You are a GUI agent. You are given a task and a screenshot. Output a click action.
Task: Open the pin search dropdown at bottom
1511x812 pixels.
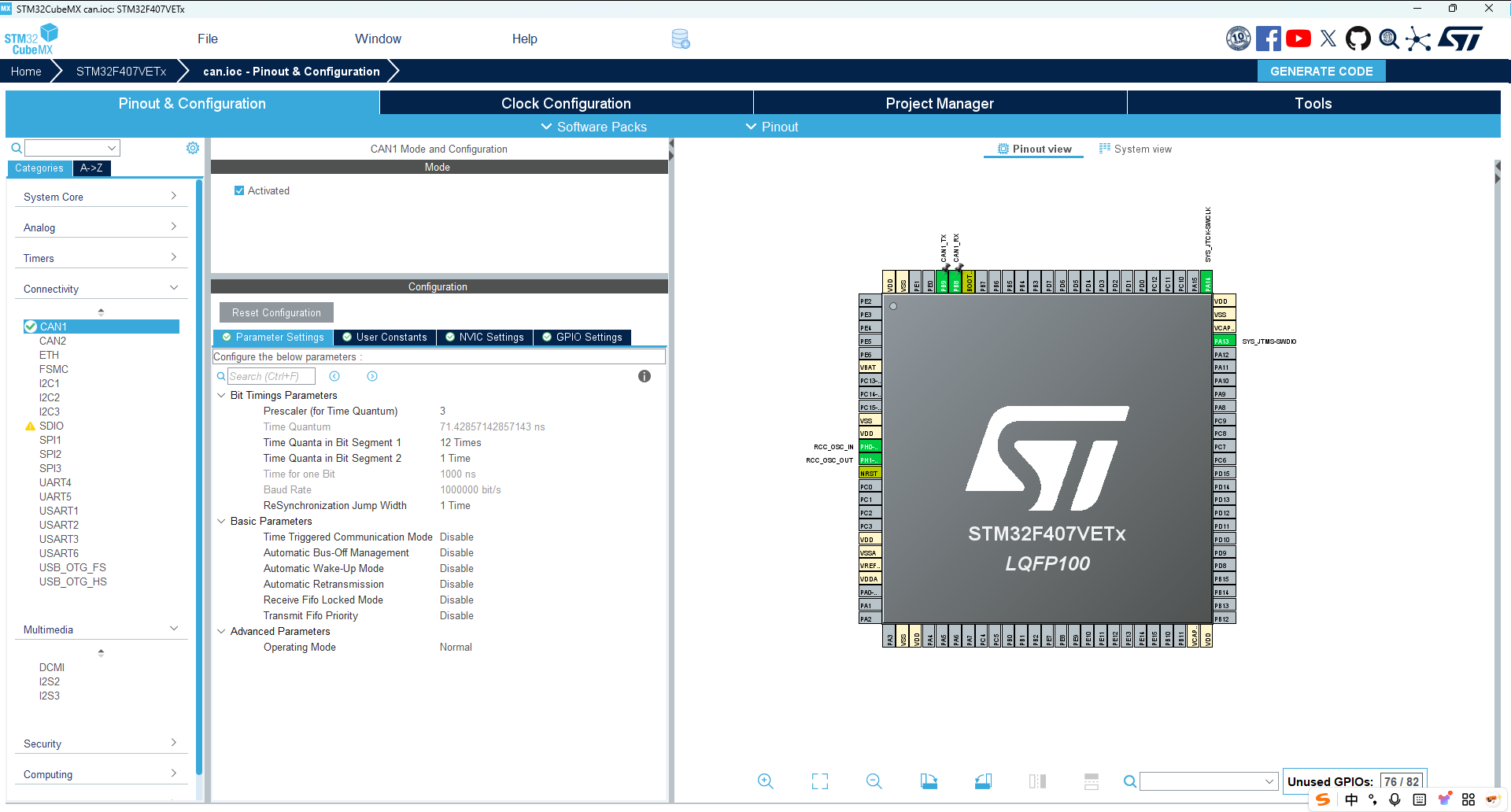[x=1269, y=781]
